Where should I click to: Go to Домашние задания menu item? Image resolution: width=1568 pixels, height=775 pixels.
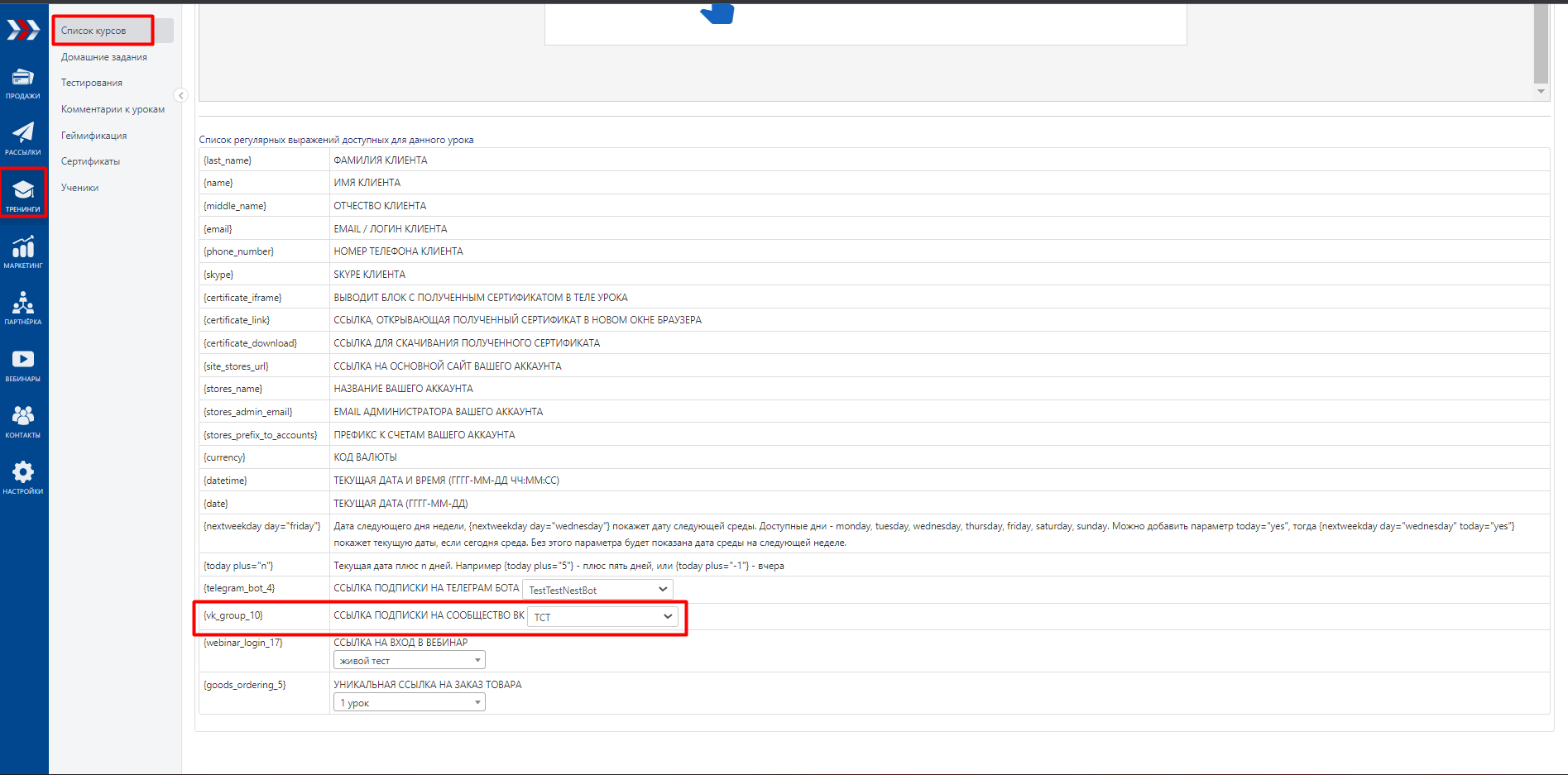click(x=104, y=57)
